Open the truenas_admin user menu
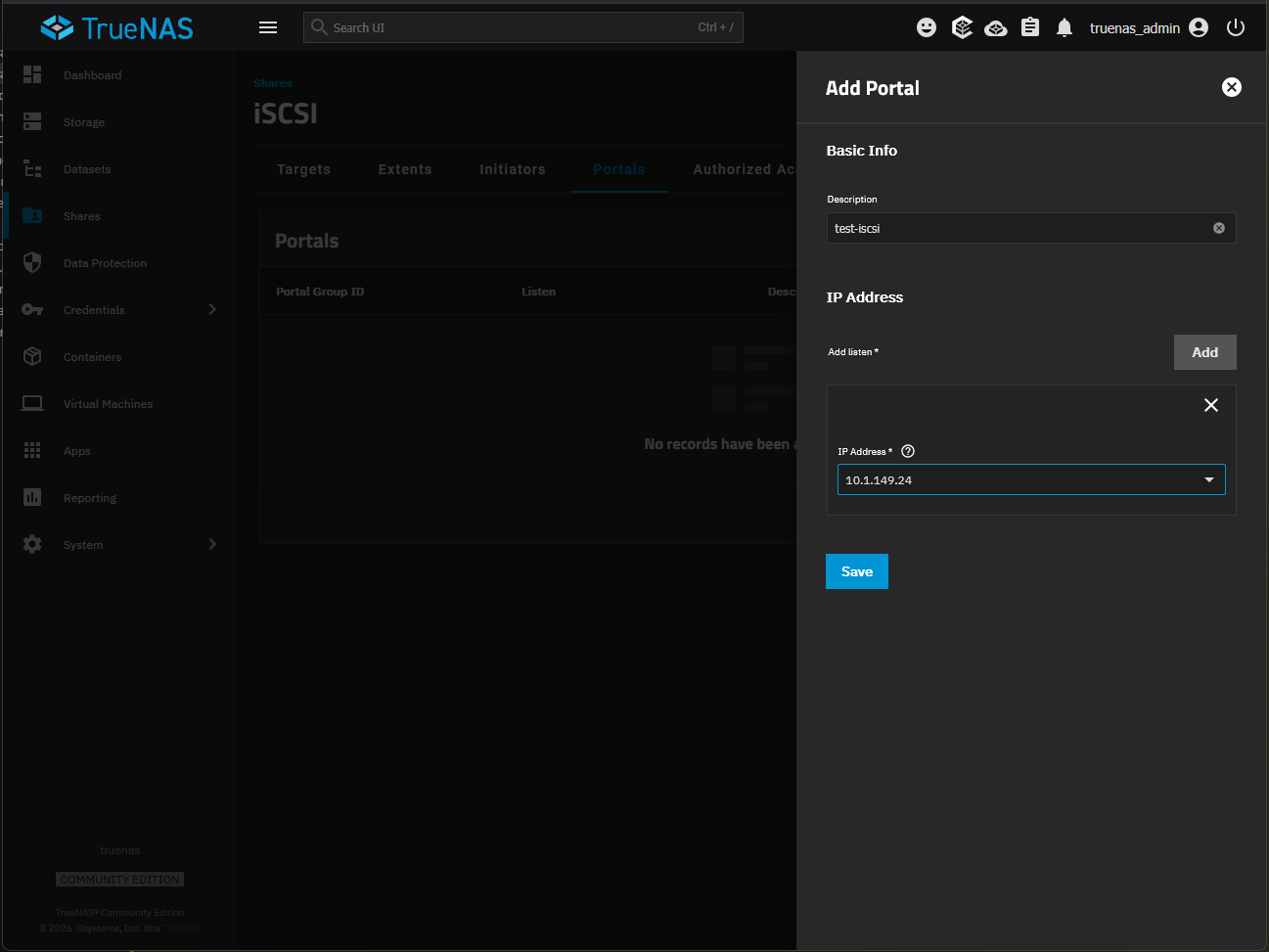This screenshot has height=952, width=1269. pos(1149,27)
